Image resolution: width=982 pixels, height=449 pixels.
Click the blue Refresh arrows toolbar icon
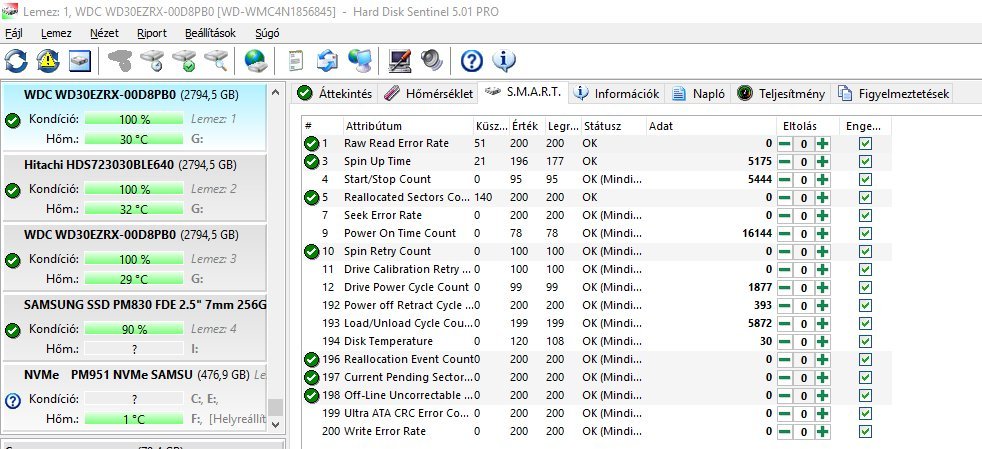(x=16, y=61)
